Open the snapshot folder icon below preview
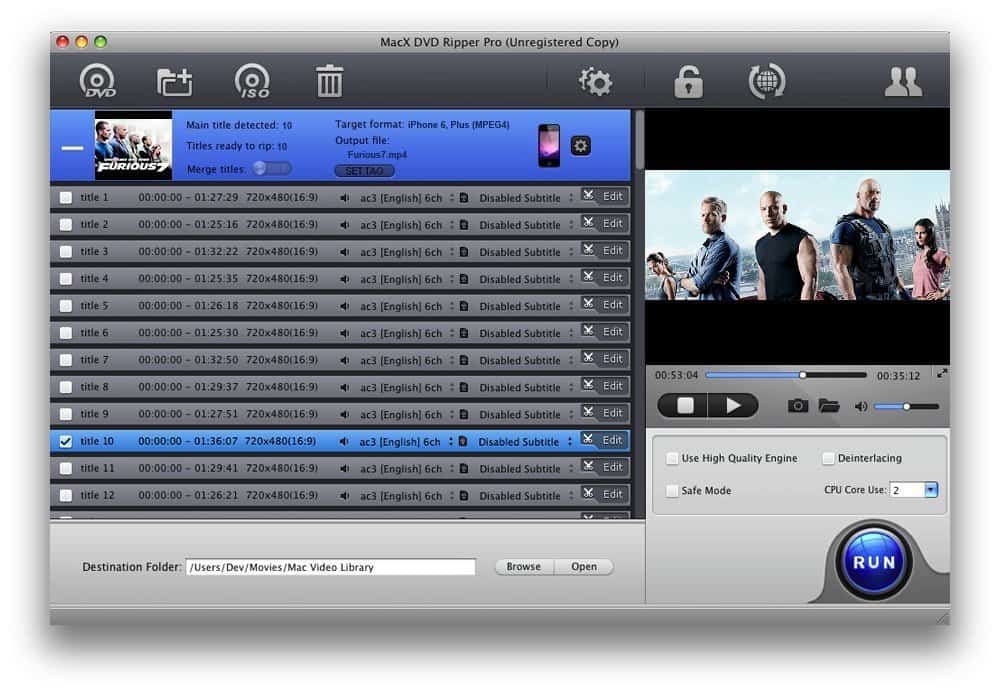1000x693 pixels. point(828,406)
